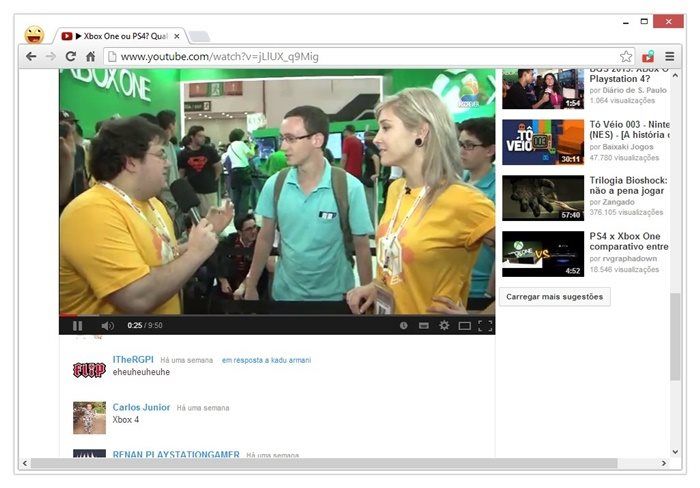Open the red YouTube extension icon
Image resolution: width=700 pixels, height=488 pixels.
(x=648, y=57)
